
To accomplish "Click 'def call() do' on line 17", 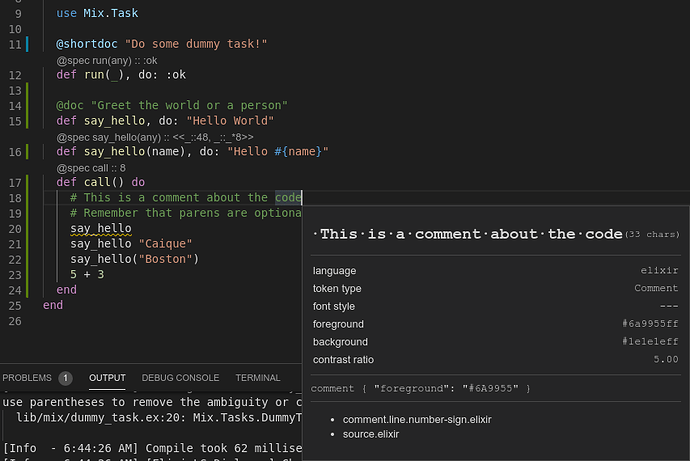I will [x=100, y=182].
